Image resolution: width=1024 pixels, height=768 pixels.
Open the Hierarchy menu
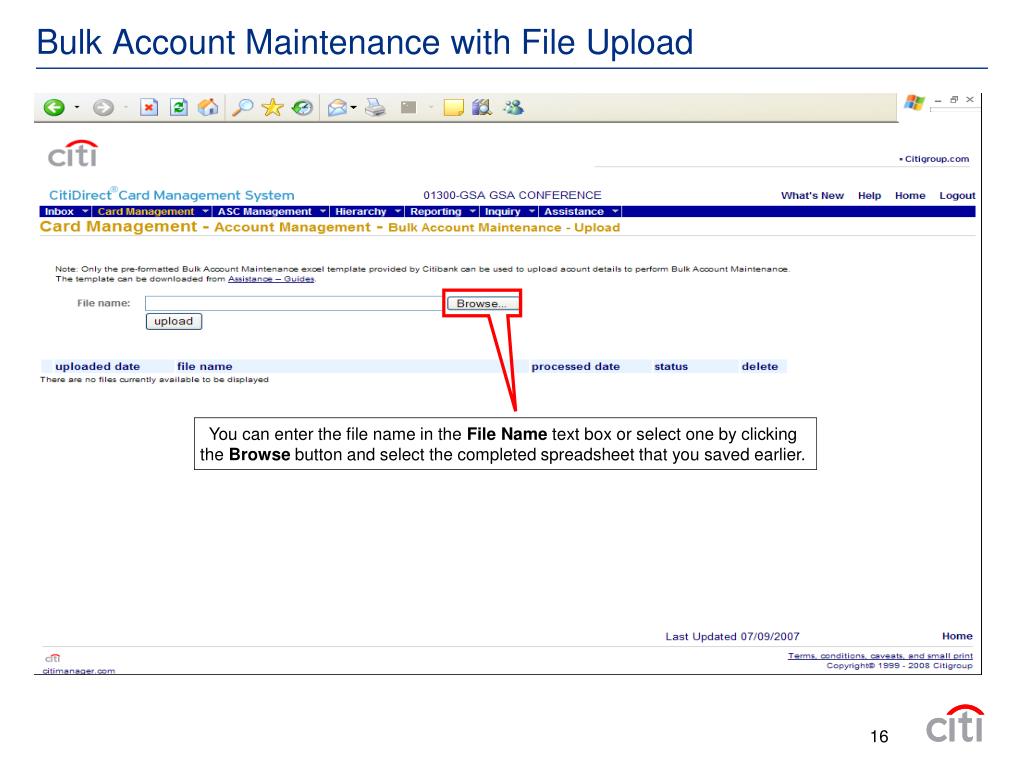tap(361, 212)
